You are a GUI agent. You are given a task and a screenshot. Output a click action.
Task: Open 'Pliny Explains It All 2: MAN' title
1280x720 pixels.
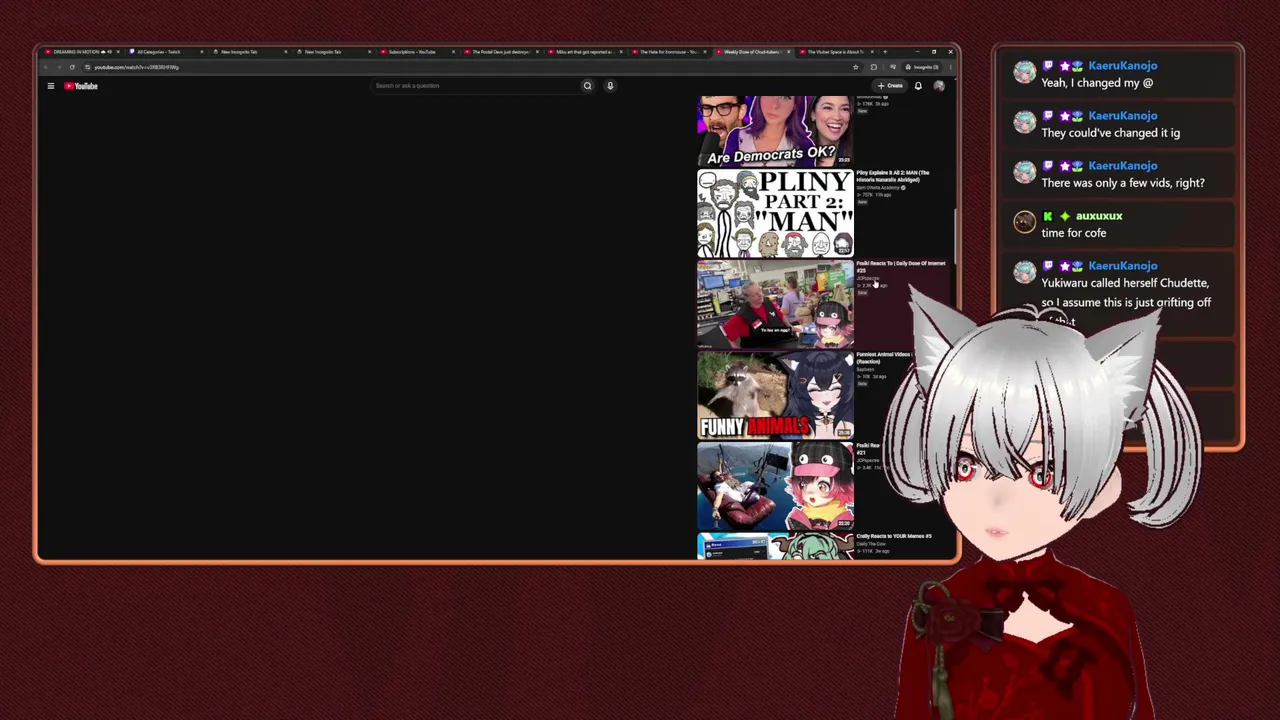pos(893,176)
